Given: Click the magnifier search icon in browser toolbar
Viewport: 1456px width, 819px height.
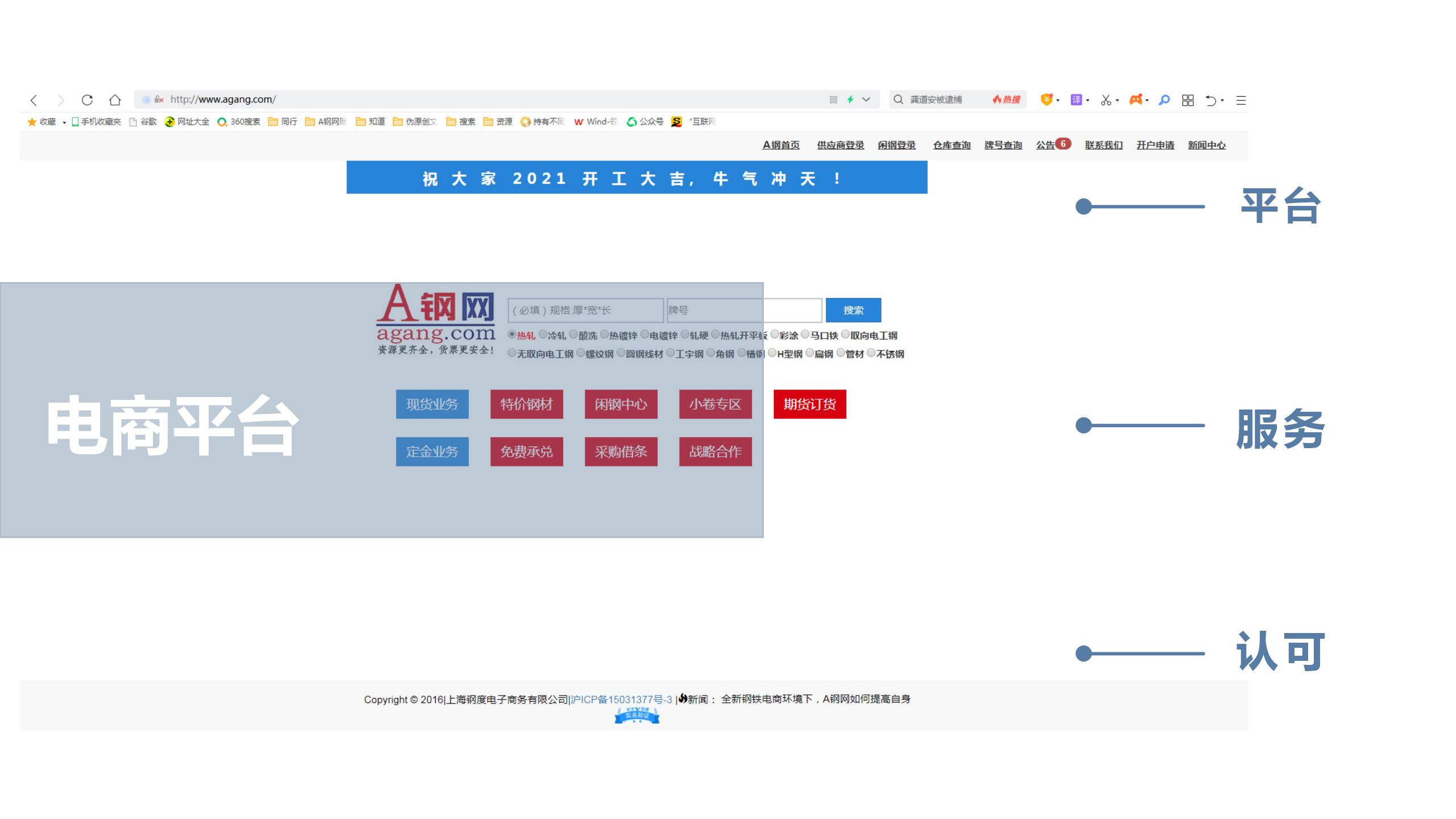Looking at the screenshot, I should pos(1164,100).
